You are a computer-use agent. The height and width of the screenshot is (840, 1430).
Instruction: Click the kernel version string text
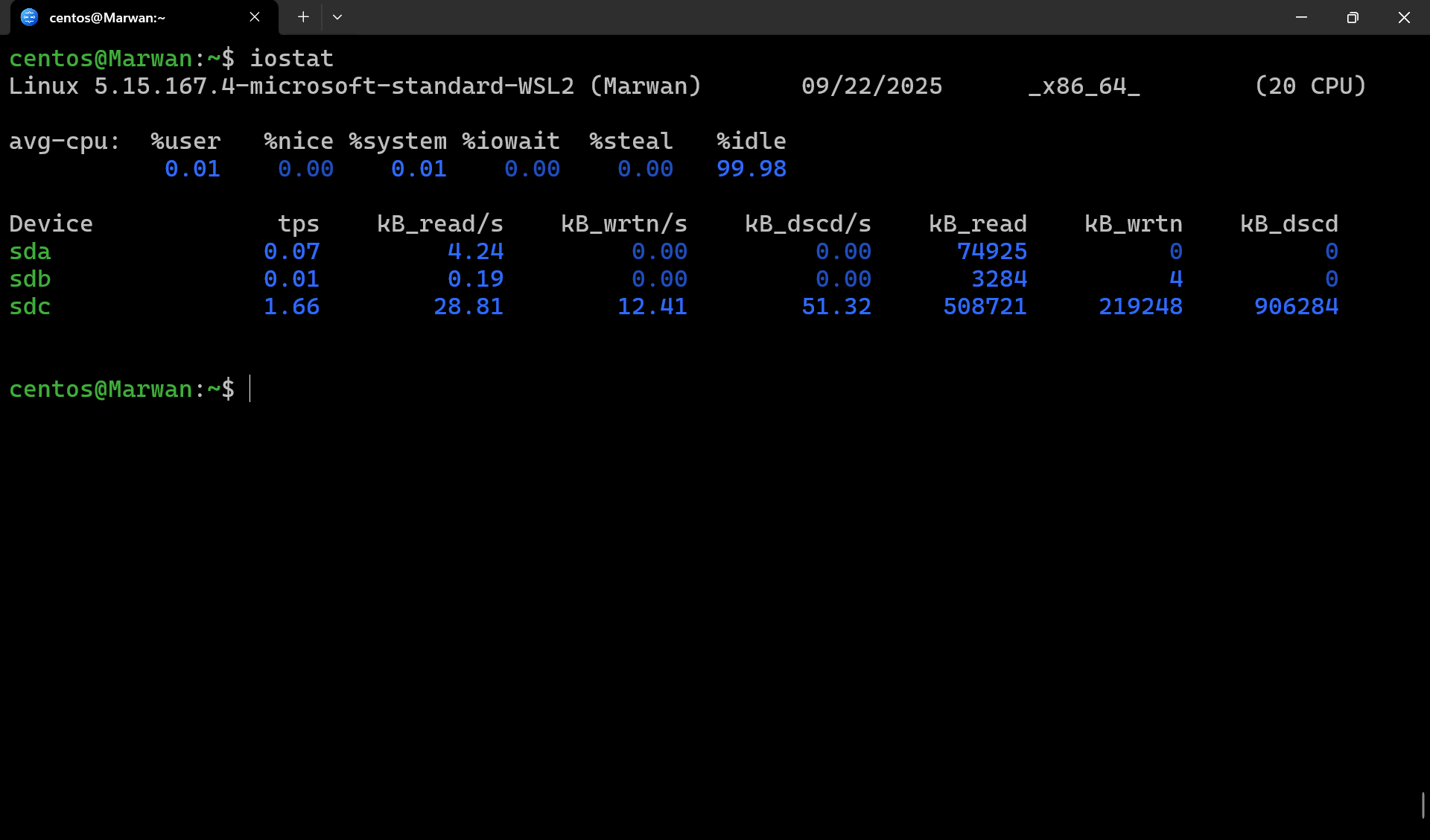coord(334,86)
